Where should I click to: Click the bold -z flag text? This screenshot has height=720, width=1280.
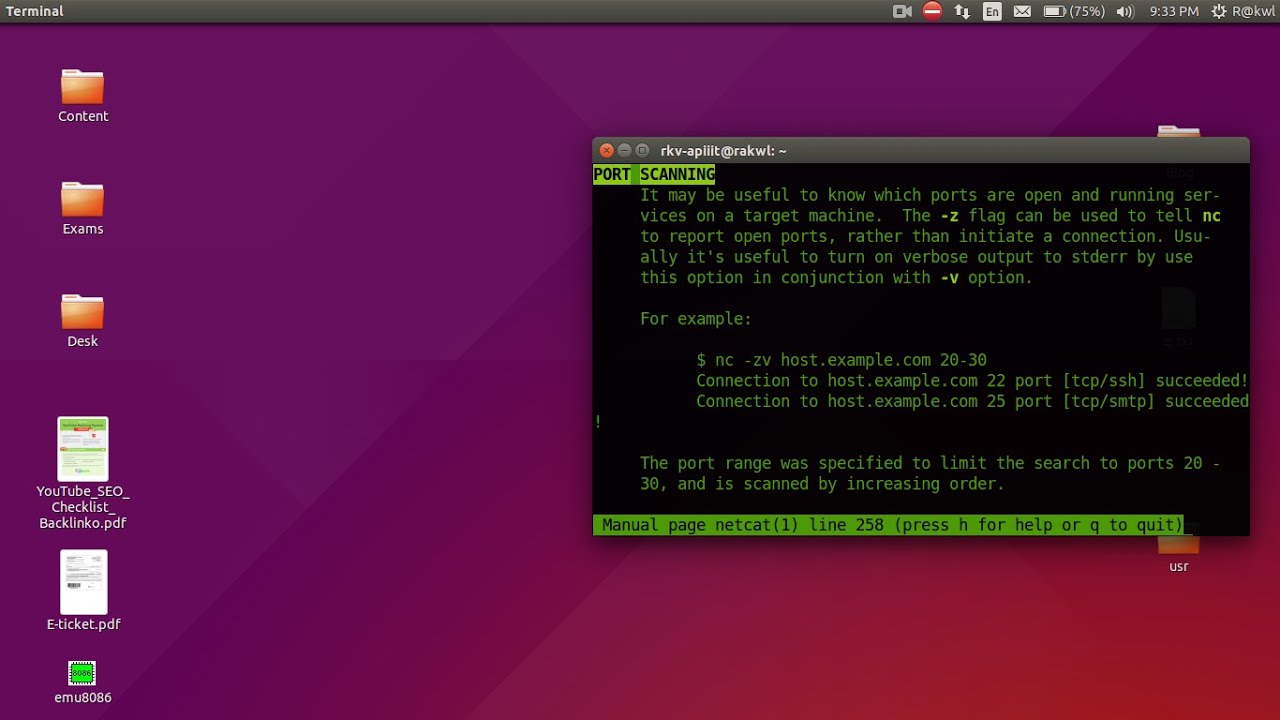pyautogui.click(x=950, y=216)
